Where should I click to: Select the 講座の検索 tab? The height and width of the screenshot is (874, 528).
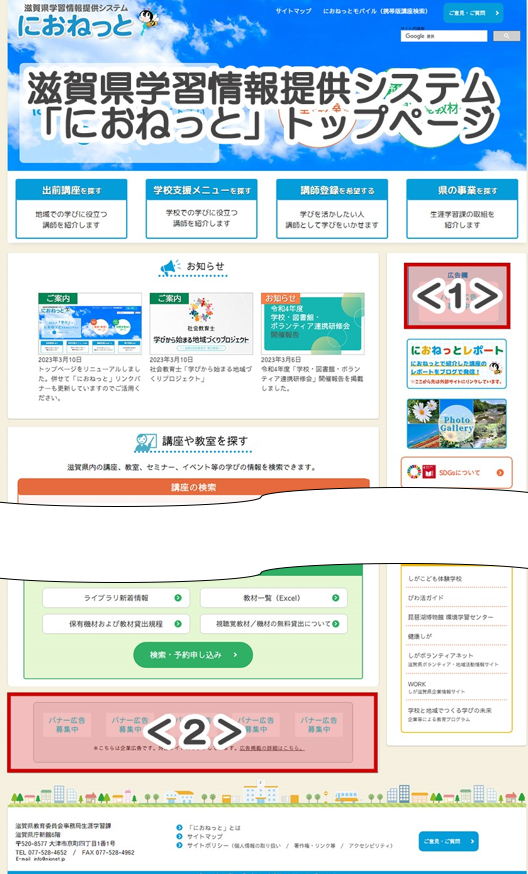tap(193, 487)
